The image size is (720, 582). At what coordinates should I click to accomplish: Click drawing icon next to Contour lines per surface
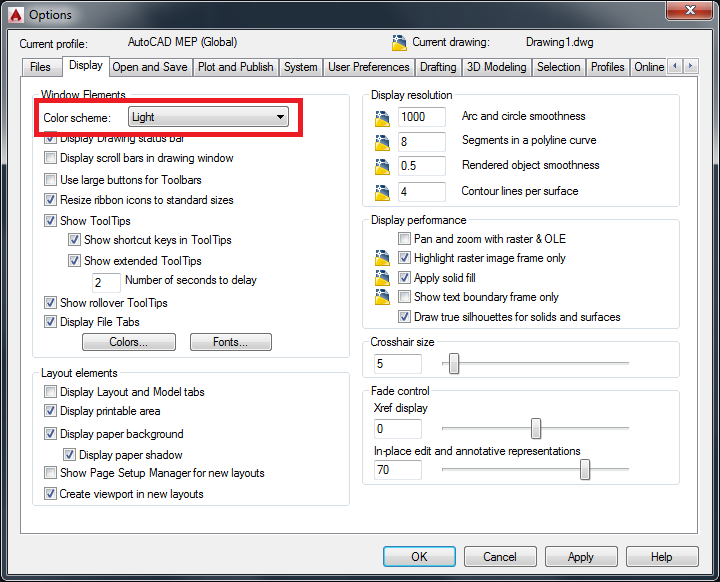point(382,192)
